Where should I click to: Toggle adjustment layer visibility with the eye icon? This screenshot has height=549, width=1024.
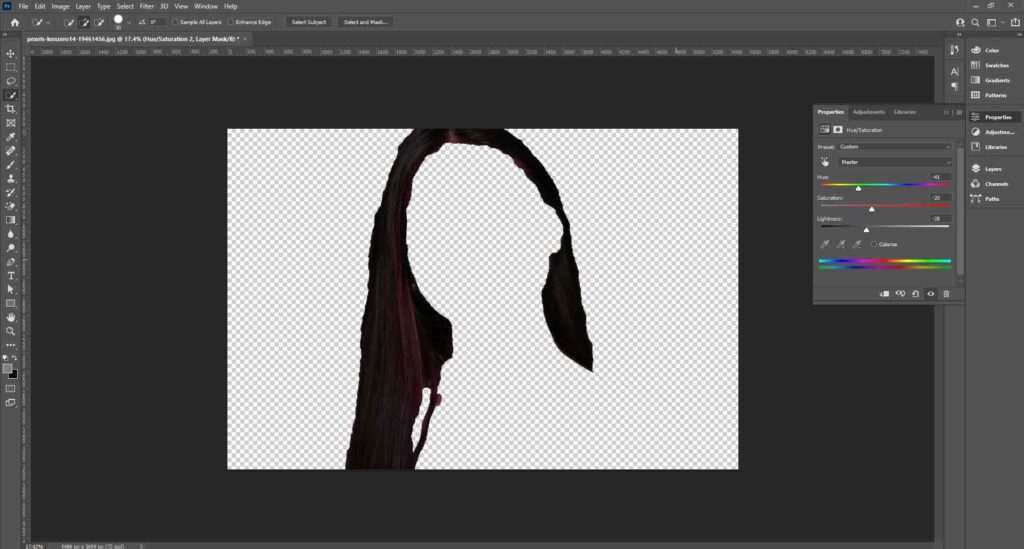click(931, 294)
